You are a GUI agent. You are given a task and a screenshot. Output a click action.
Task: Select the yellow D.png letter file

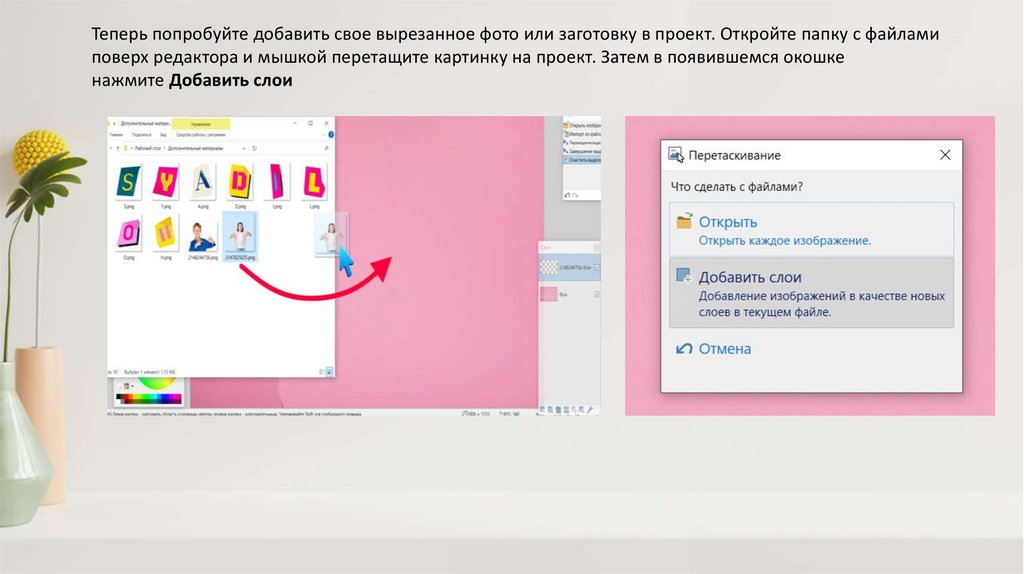(x=239, y=183)
